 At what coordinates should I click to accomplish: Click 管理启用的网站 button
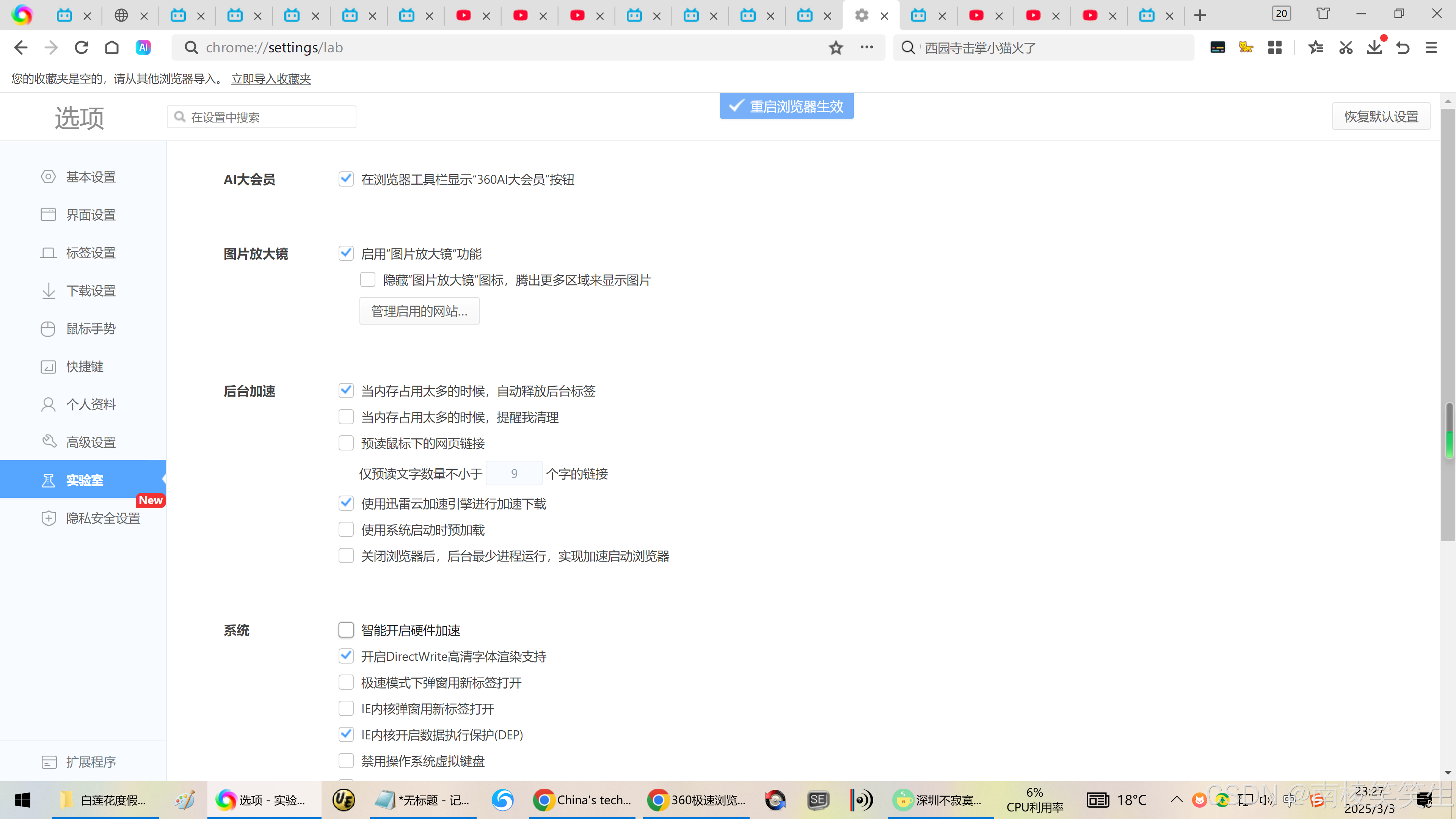click(x=419, y=311)
